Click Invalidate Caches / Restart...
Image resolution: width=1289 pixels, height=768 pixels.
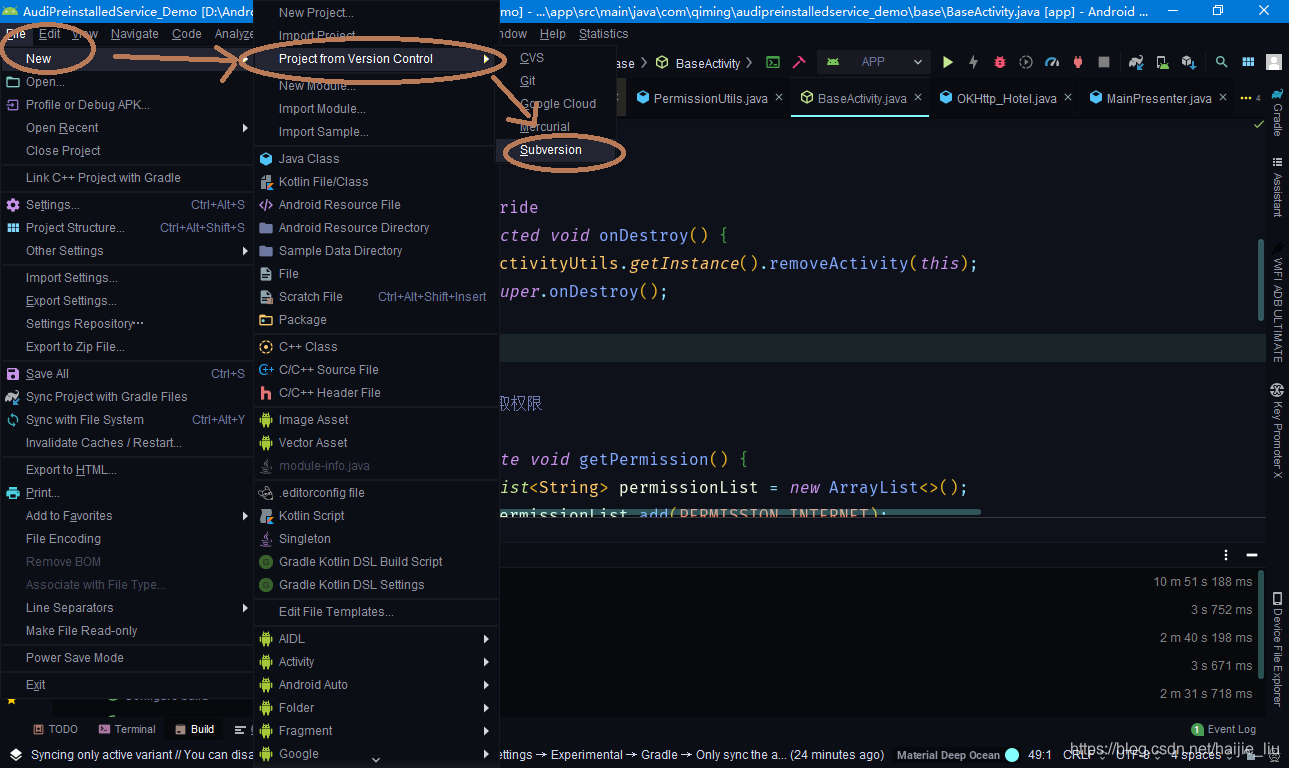pos(125,443)
